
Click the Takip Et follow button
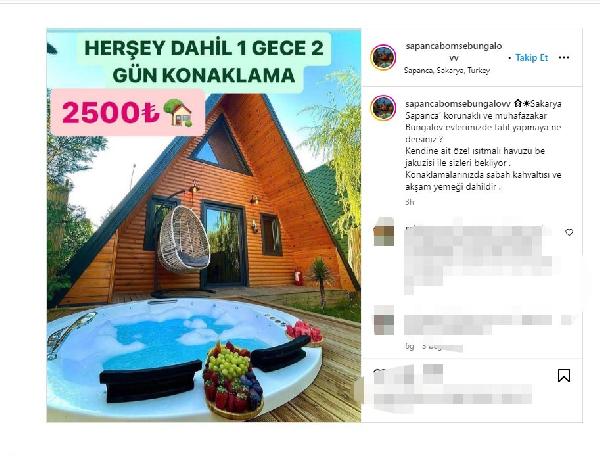click(532, 58)
